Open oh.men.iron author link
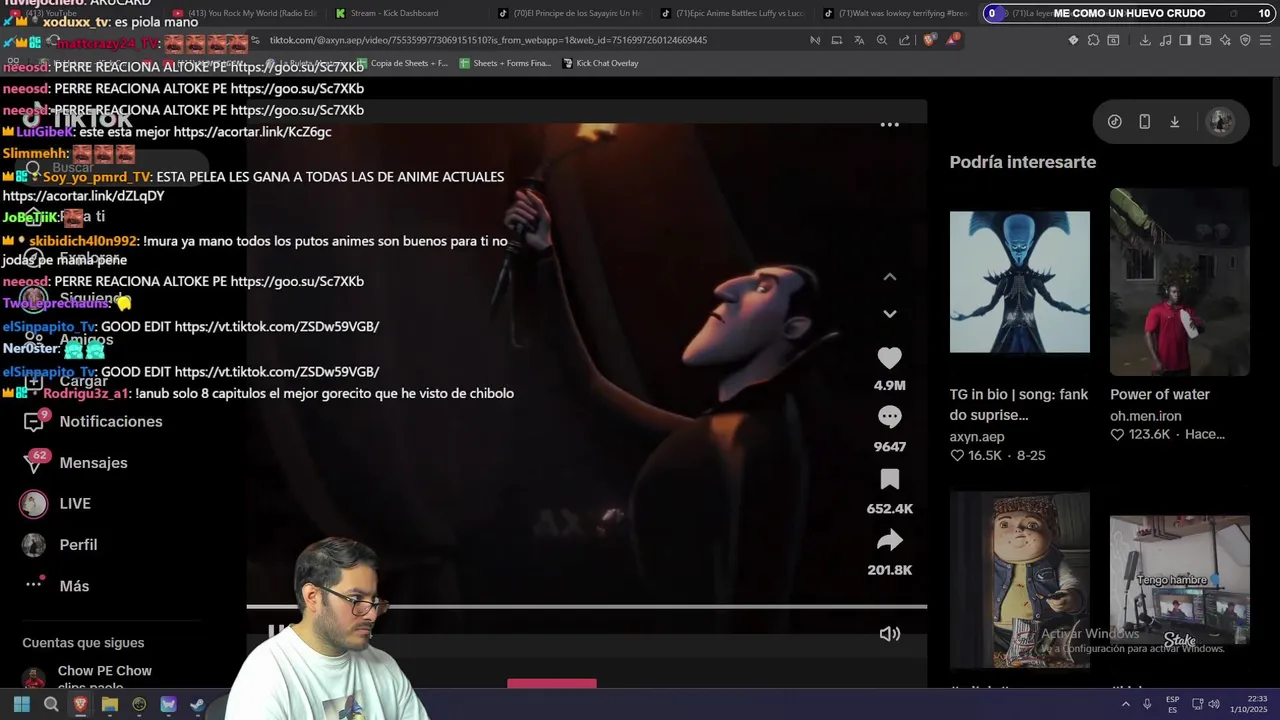1280x720 pixels. [x=1146, y=416]
